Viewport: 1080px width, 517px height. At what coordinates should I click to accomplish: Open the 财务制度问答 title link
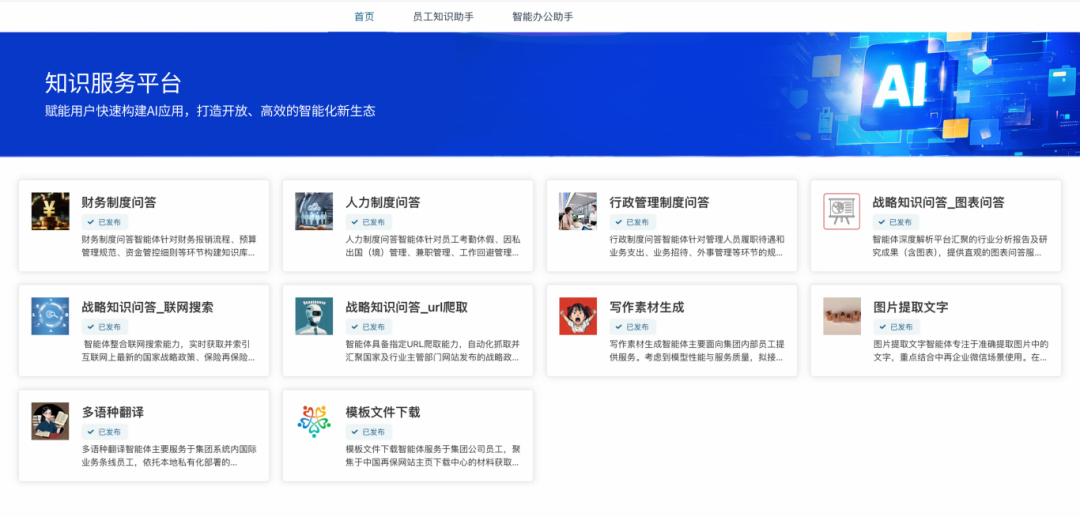[119, 202]
